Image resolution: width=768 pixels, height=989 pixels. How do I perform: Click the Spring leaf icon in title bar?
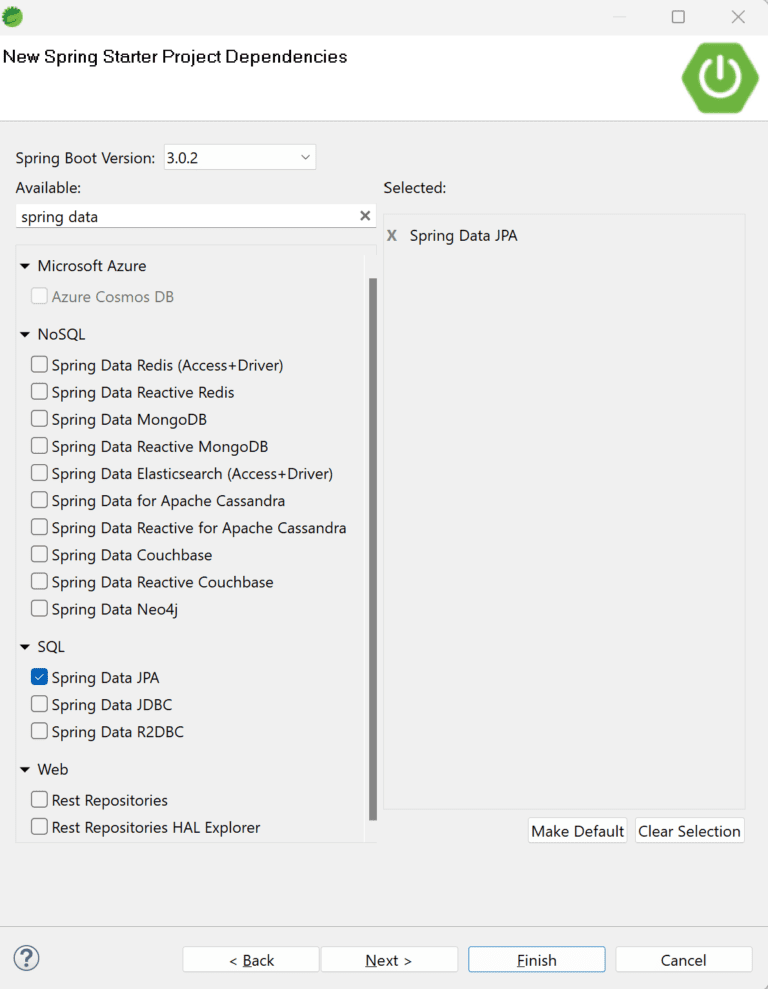click(13, 16)
